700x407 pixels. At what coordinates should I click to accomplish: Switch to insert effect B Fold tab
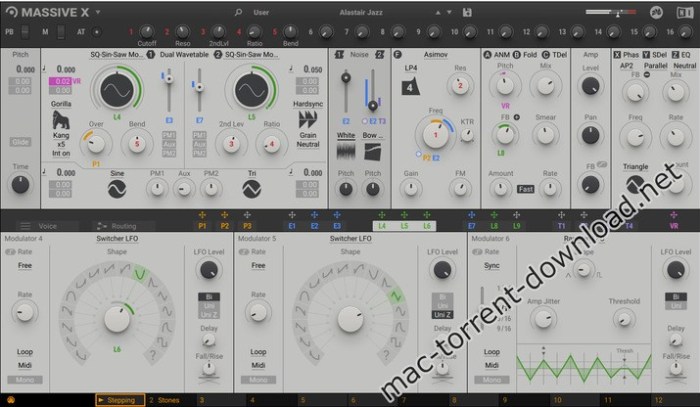(525, 54)
